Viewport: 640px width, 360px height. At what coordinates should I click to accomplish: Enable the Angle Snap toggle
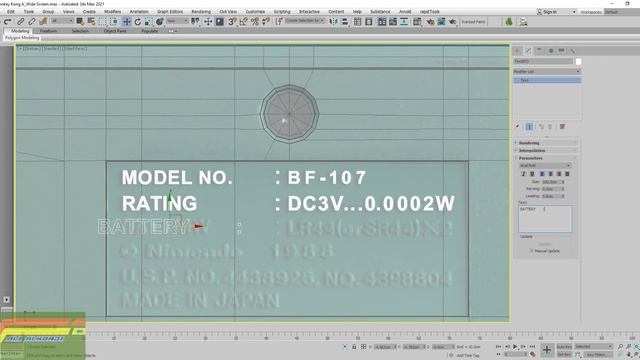pyautogui.click(x=244, y=21)
